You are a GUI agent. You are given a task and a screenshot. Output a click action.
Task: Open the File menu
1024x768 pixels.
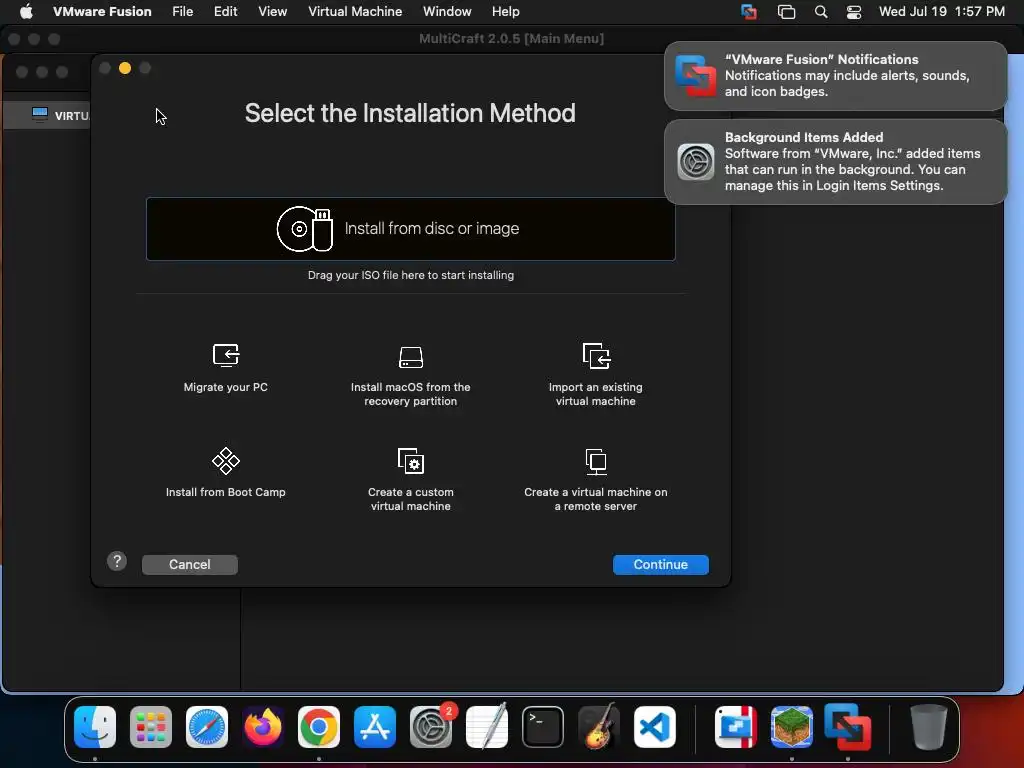pos(182,12)
